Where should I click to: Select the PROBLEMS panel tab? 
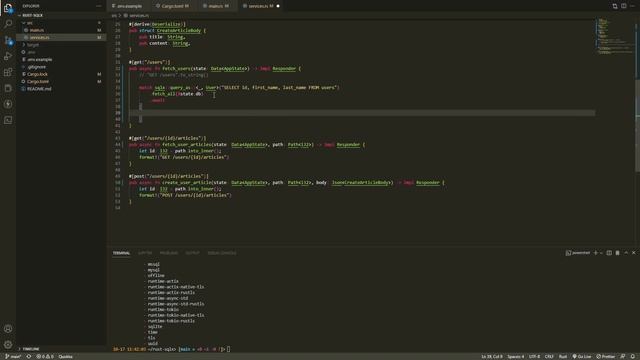click(169, 253)
